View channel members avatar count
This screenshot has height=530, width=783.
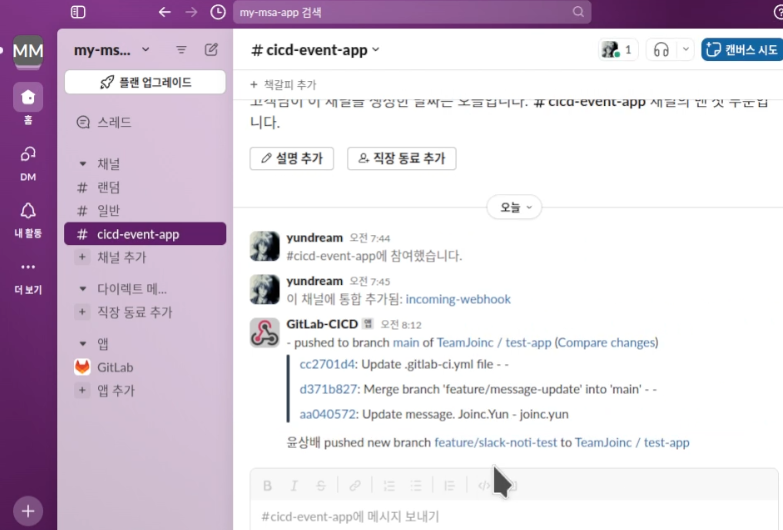[x=618, y=49]
